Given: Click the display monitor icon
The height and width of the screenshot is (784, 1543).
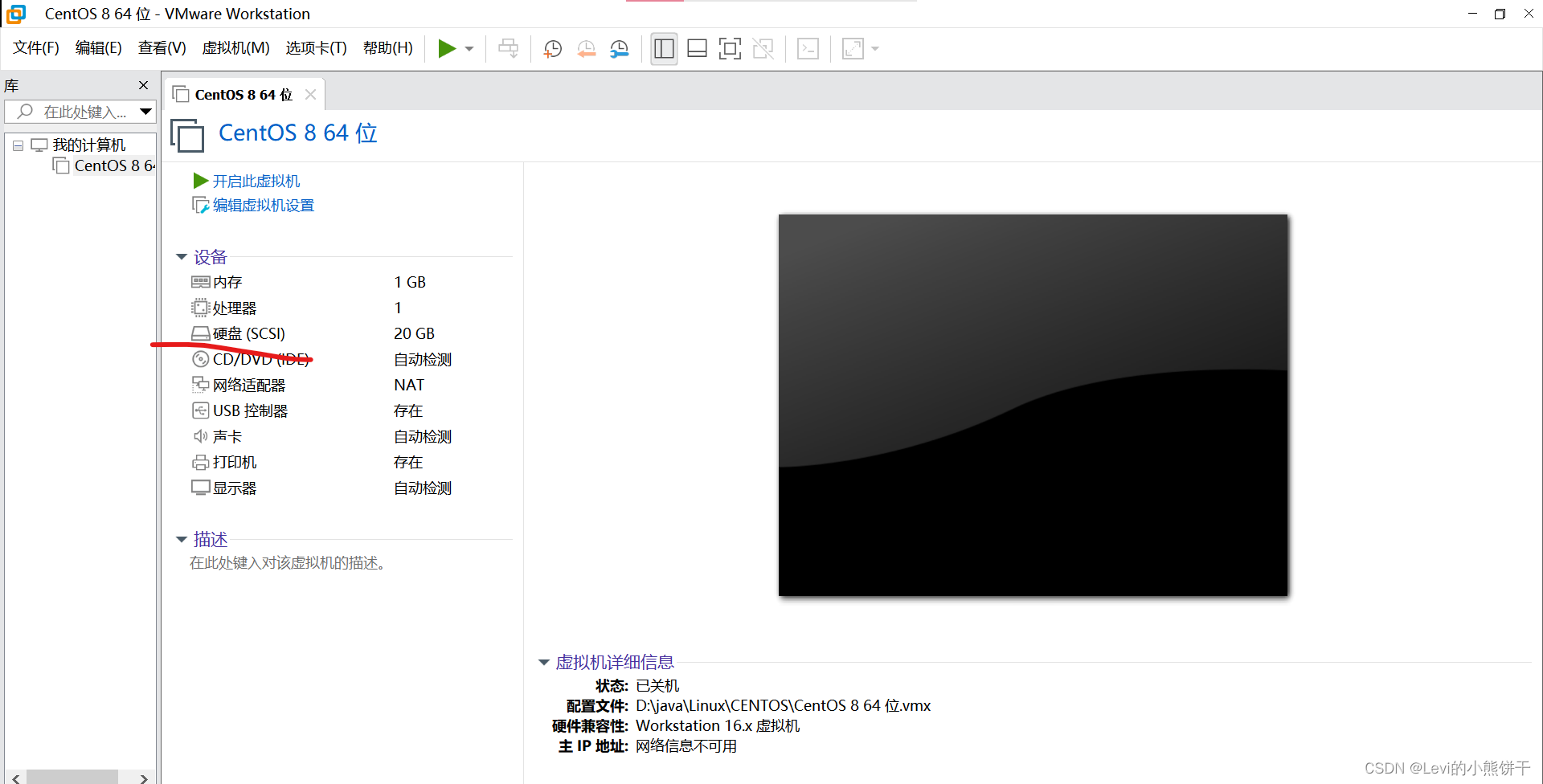Looking at the screenshot, I should pyautogui.click(x=200, y=488).
